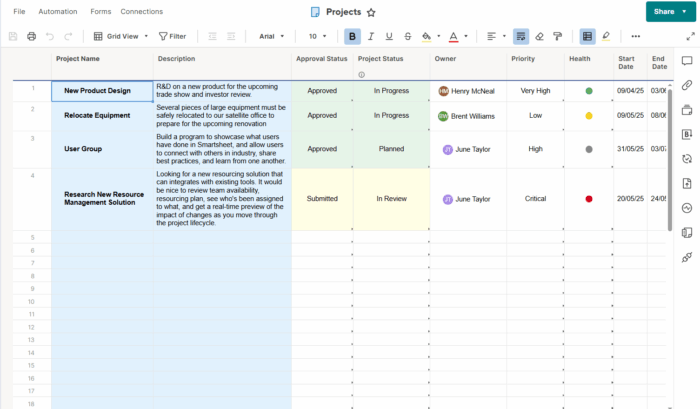Click the Submitted approval status cell
The height and width of the screenshot is (409, 700).
(322, 199)
